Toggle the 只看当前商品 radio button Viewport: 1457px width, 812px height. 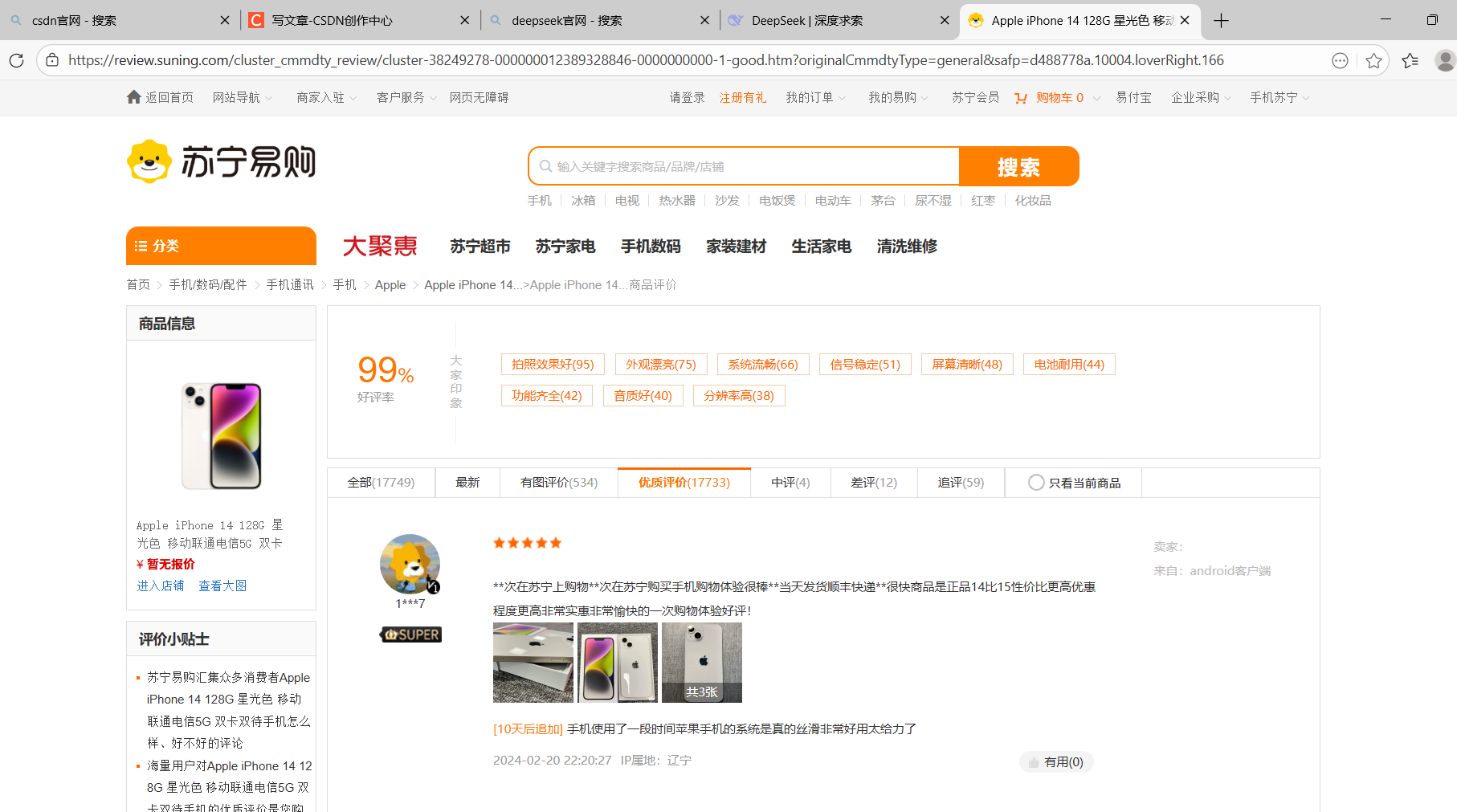click(x=1036, y=483)
